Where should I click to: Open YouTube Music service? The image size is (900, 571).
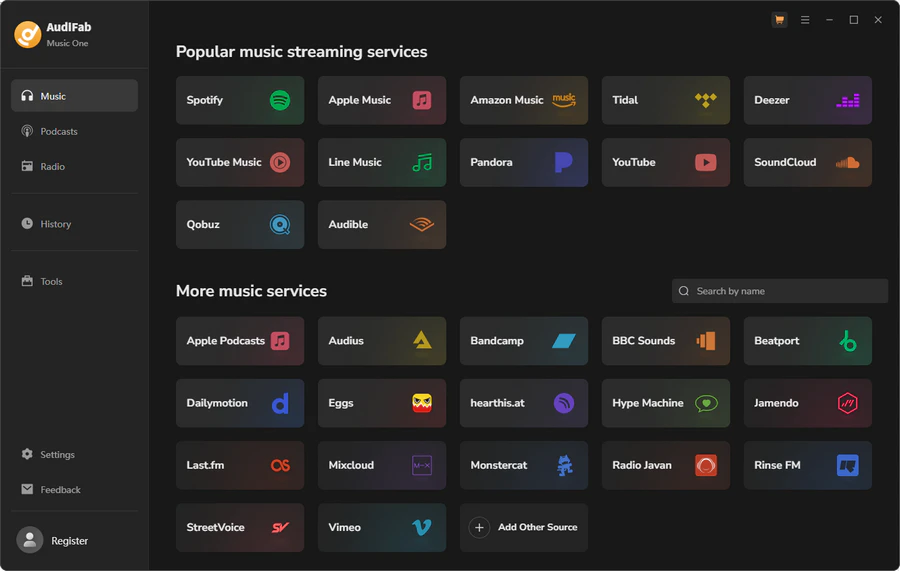[240, 162]
